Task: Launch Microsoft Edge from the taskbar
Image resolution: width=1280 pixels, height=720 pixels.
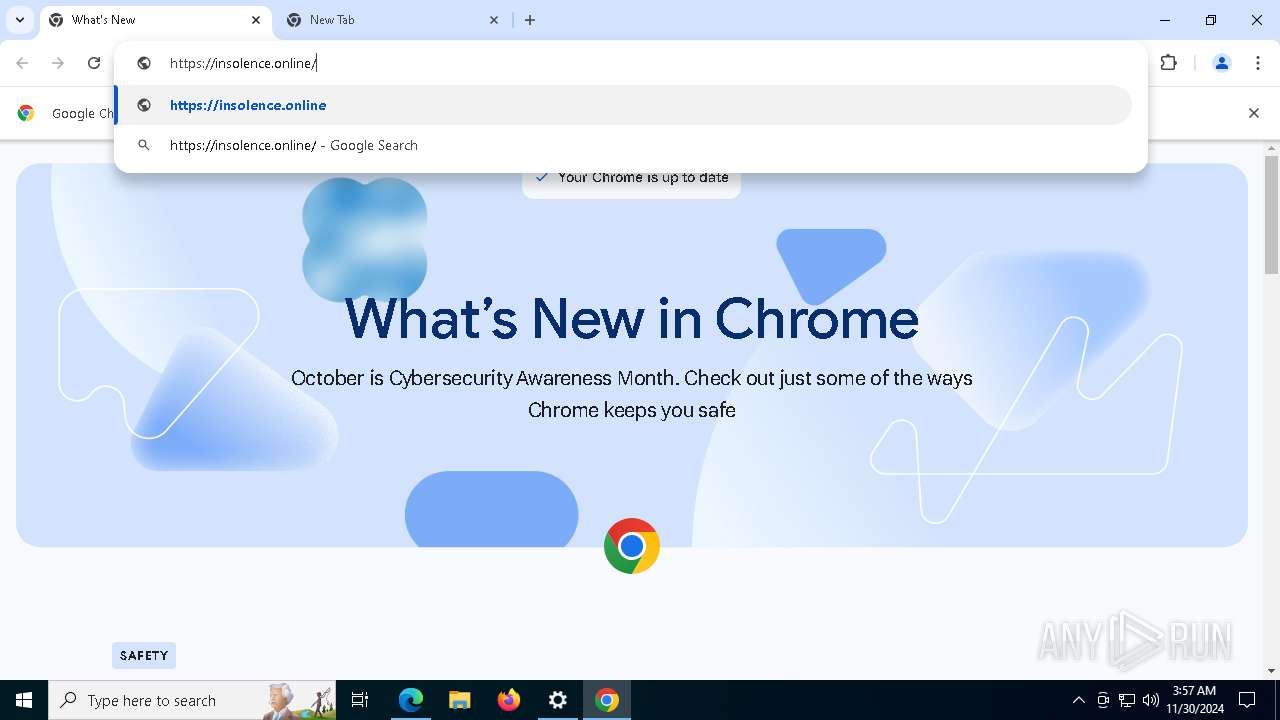Action: pos(411,700)
